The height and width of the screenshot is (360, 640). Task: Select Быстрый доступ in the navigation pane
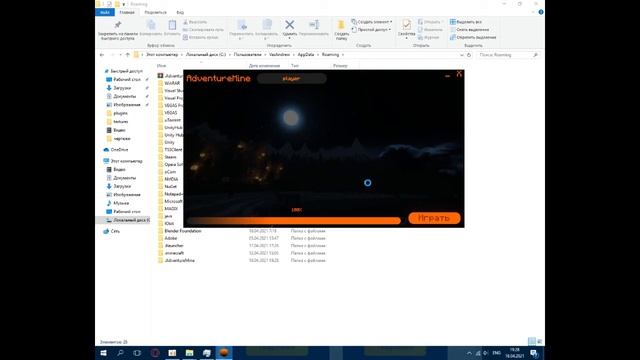[127, 71]
